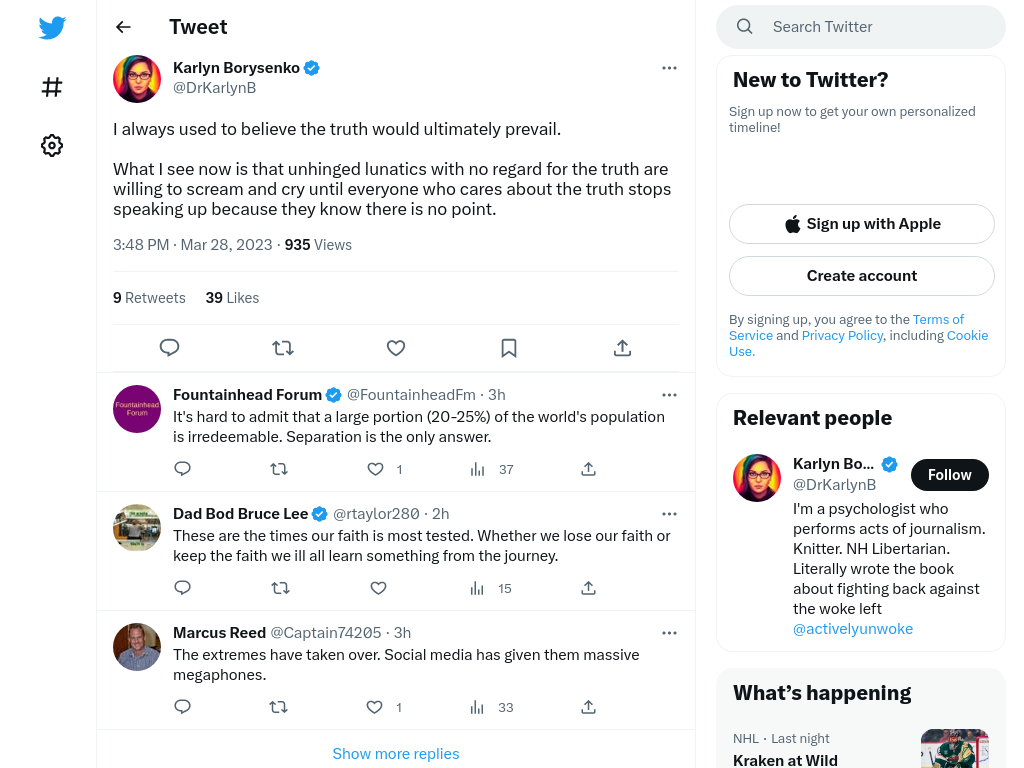Open the Settings gear icon
The image size is (1024, 768).
click(52, 145)
